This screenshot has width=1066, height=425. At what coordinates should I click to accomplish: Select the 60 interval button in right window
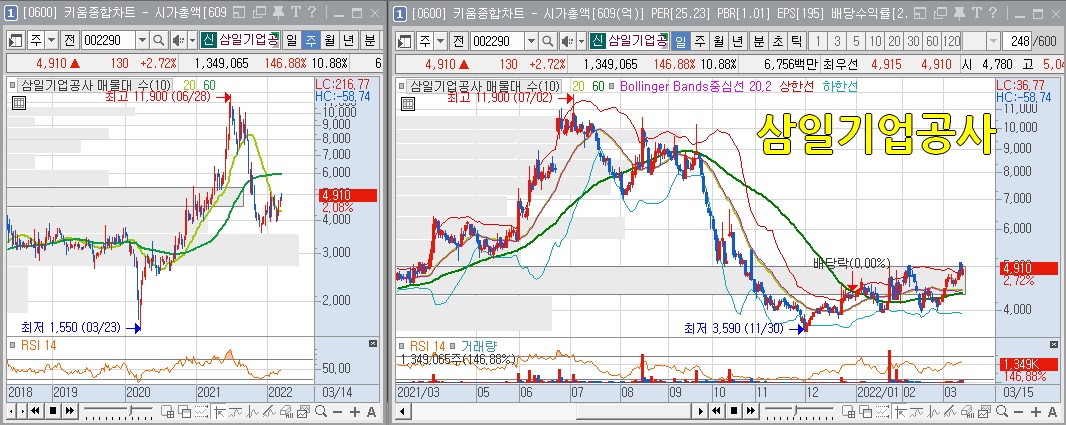933,41
